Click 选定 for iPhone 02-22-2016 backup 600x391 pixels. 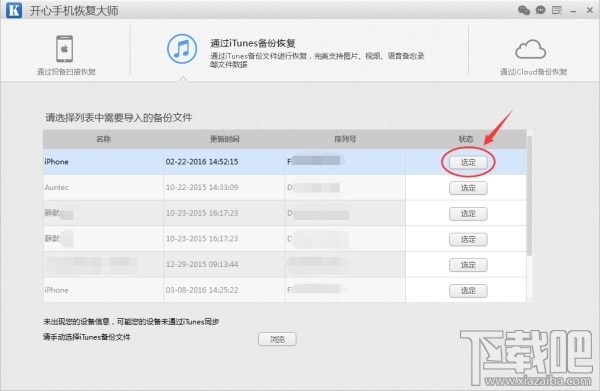[x=468, y=162]
